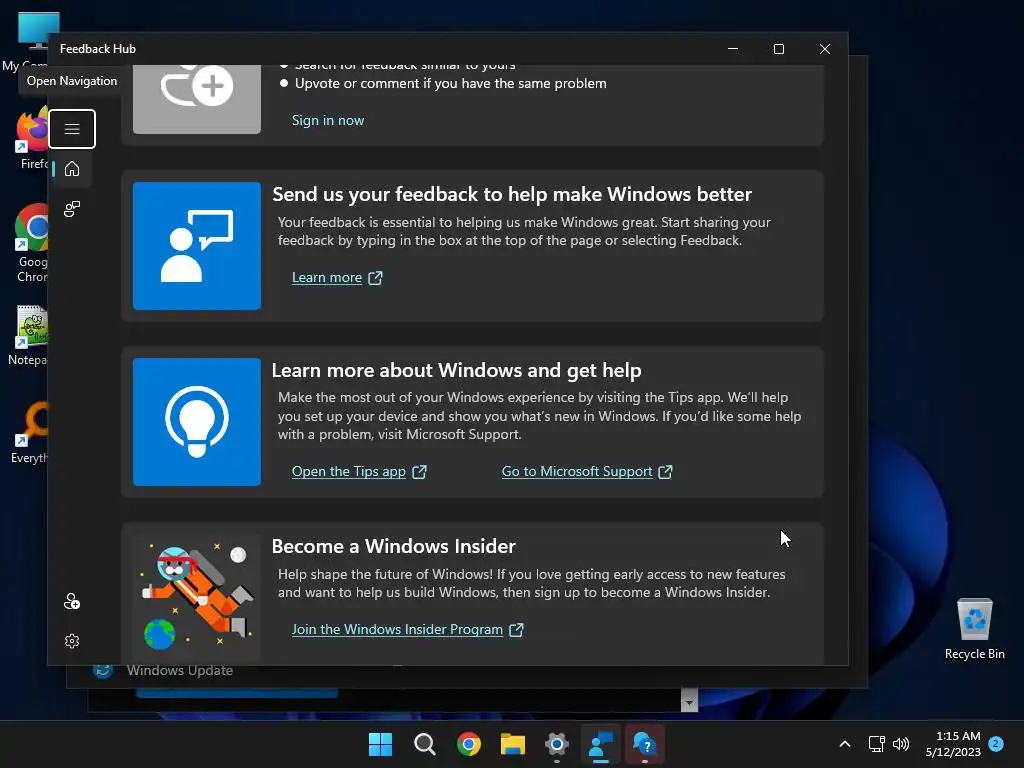The width and height of the screenshot is (1024, 768).
Task: Click external link icon beside Microsoft Support
Action: (x=665, y=472)
